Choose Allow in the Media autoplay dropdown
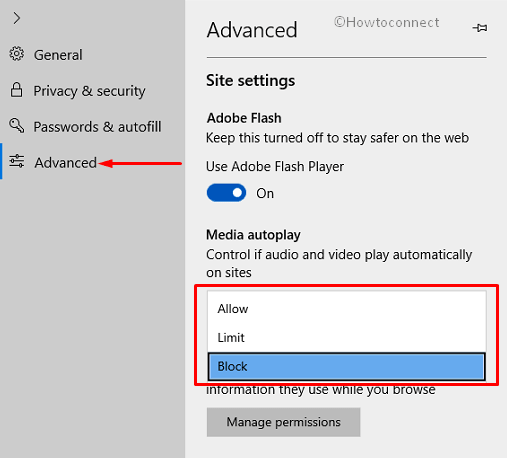The height and width of the screenshot is (458, 507). (x=346, y=309)
